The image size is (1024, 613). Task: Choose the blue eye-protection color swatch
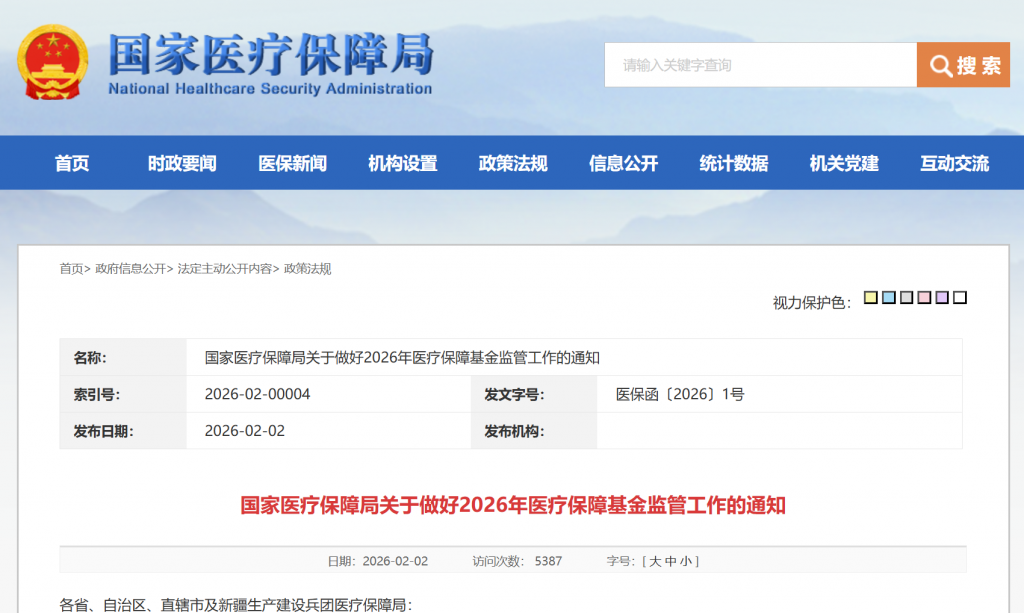click(x=889, y=298)
